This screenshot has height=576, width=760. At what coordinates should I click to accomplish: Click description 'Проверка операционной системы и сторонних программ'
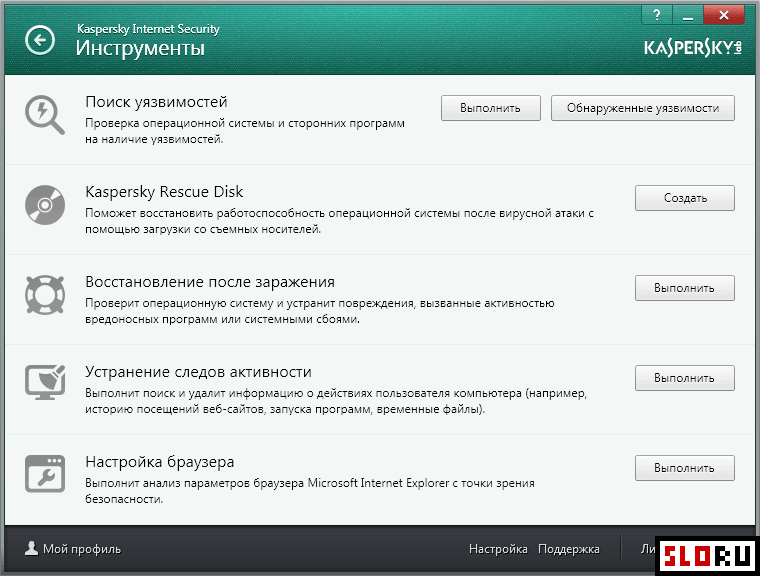coord(245,123)
